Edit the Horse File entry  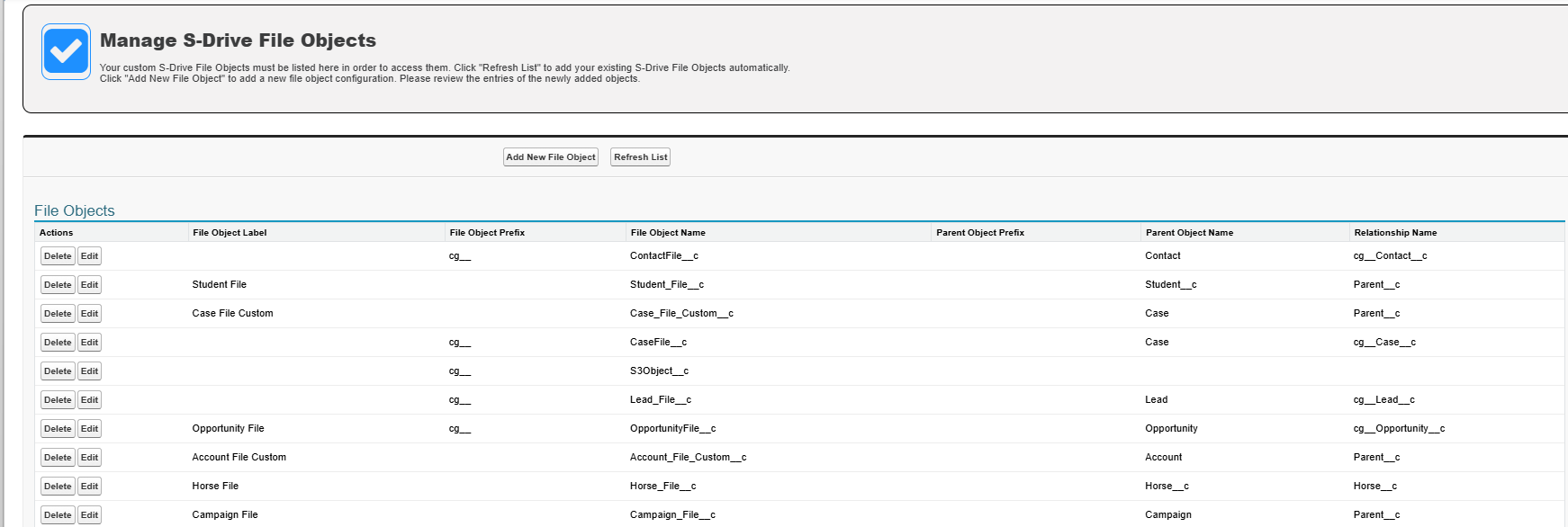click(89, 487)
